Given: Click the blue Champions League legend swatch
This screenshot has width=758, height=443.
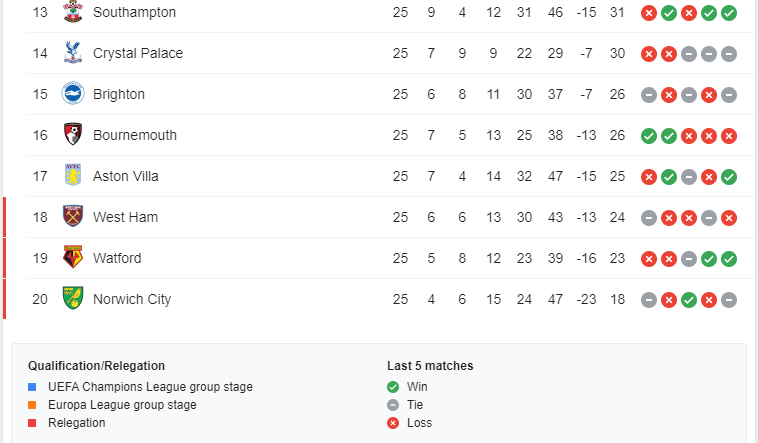Looking at the screenshot, I should click(33, 387).
